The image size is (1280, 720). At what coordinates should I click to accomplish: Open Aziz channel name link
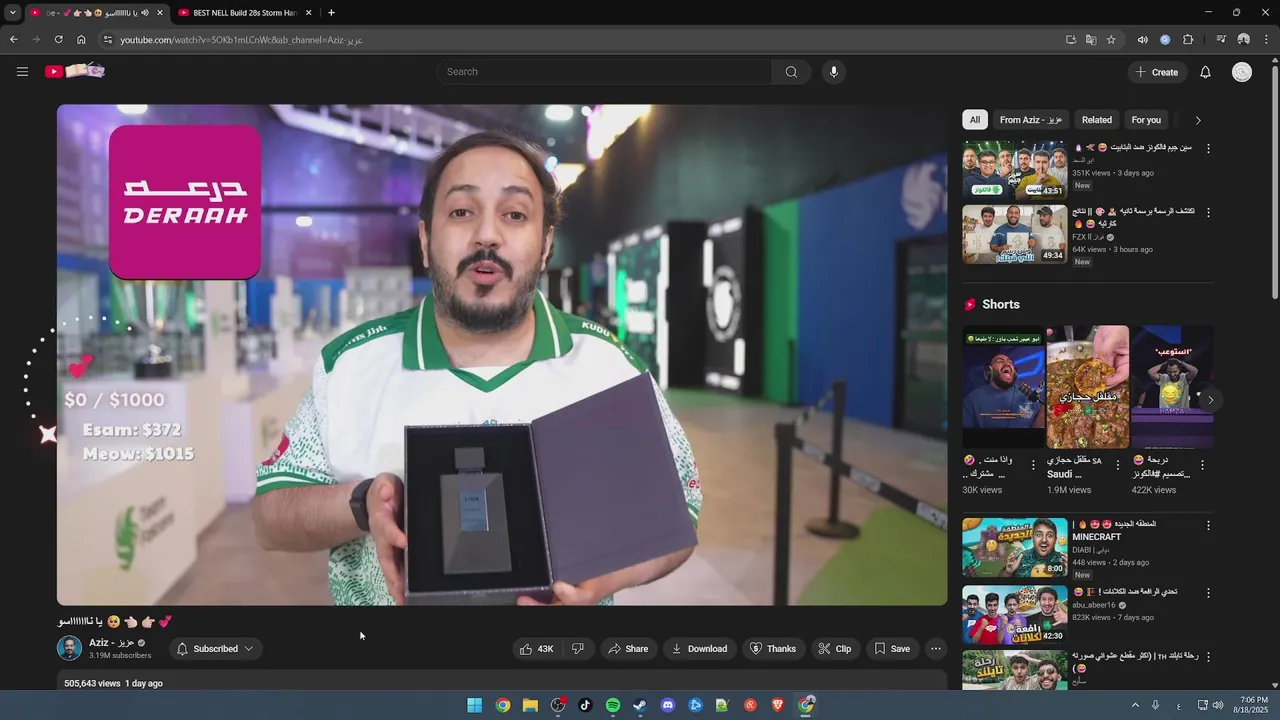pyautogui.click(x=111, y=643)
